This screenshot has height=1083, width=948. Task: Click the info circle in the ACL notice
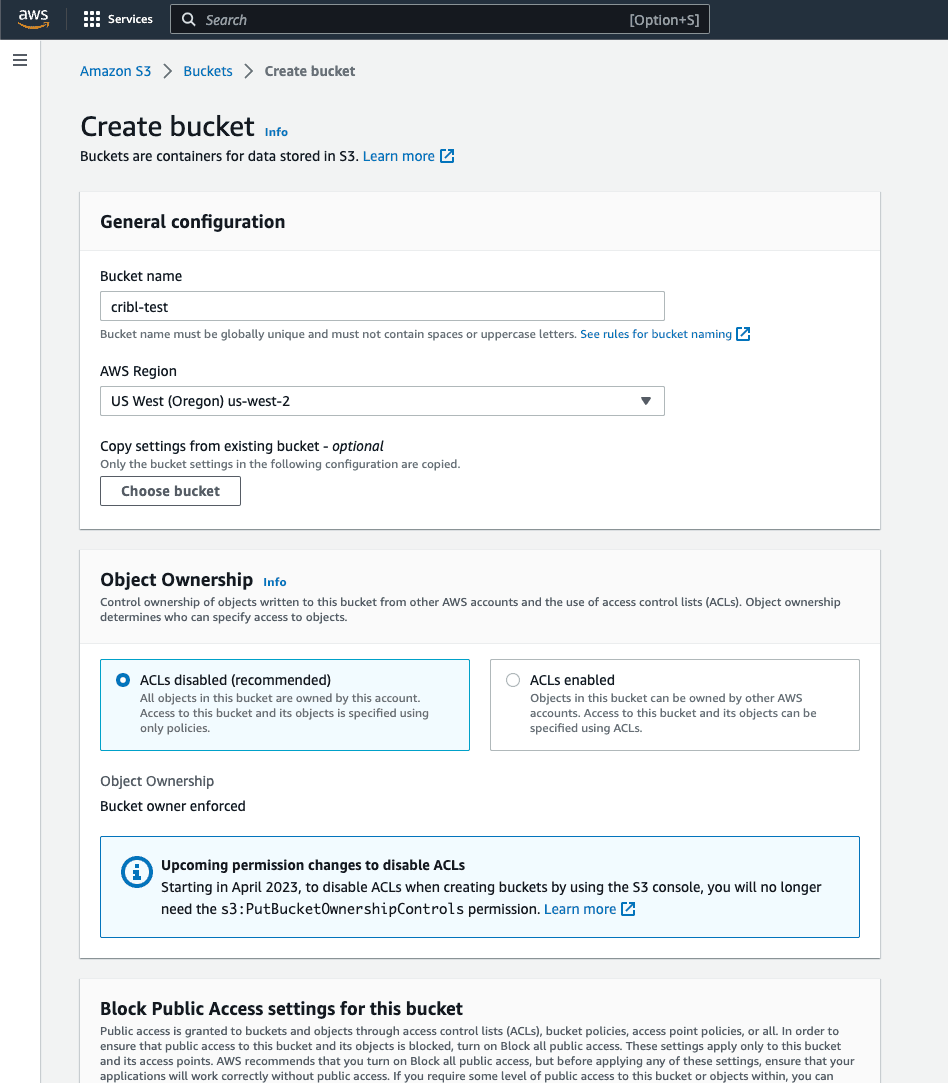click(137, 871)
